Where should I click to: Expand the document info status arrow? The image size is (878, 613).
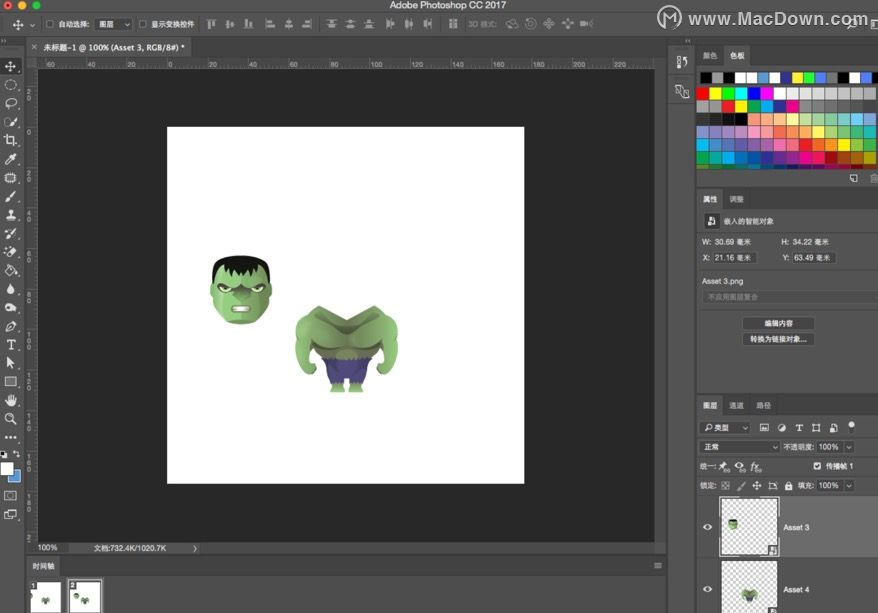pyautogui.click(x=195, y=549)
